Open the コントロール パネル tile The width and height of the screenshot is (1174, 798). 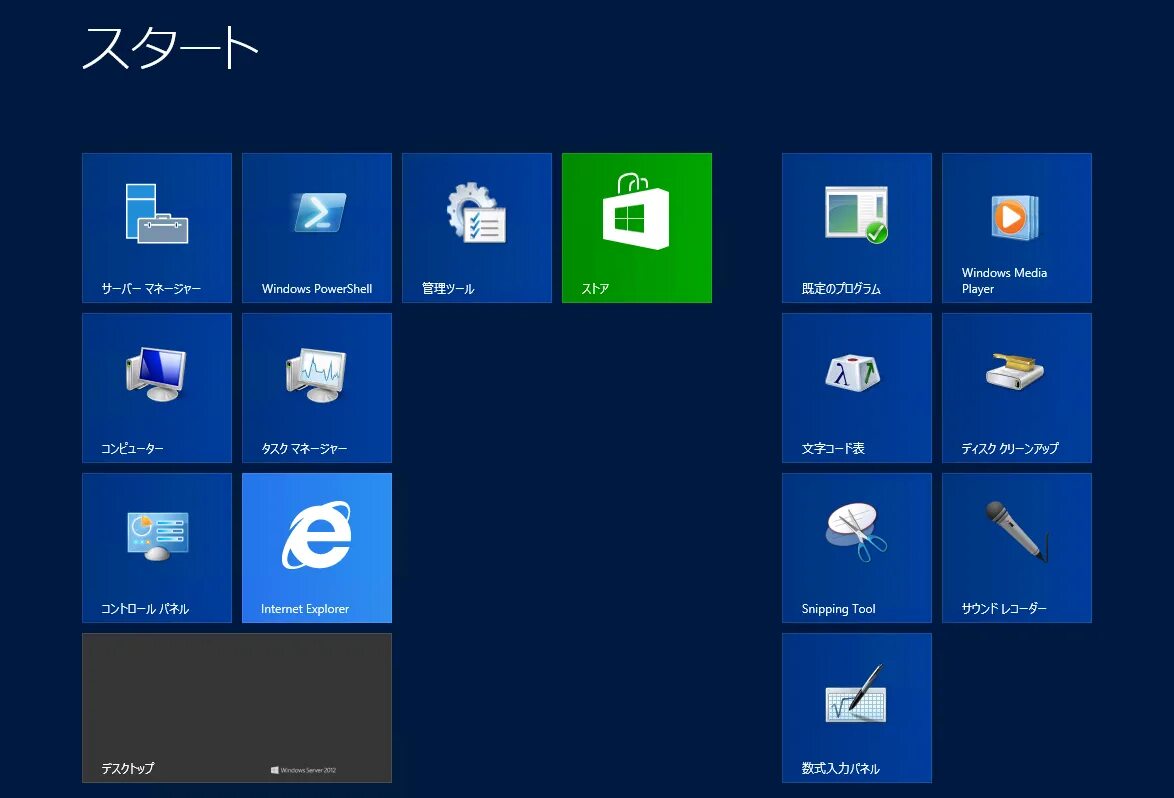tap(156, 548)
